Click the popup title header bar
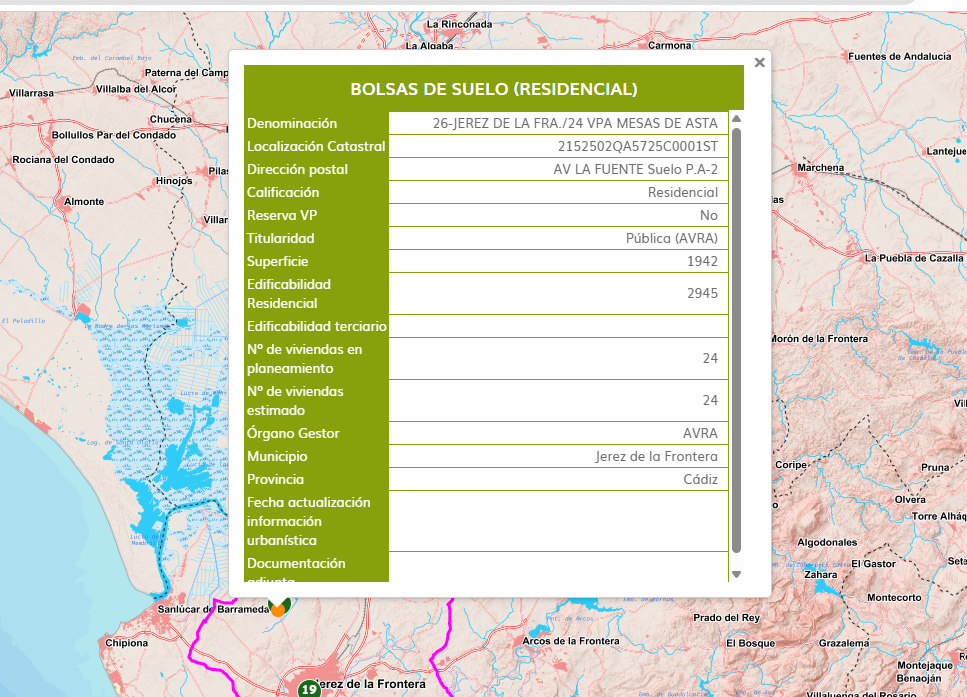Image resolution: width=967 pixels, height=697 pixels. click(493, 89)
